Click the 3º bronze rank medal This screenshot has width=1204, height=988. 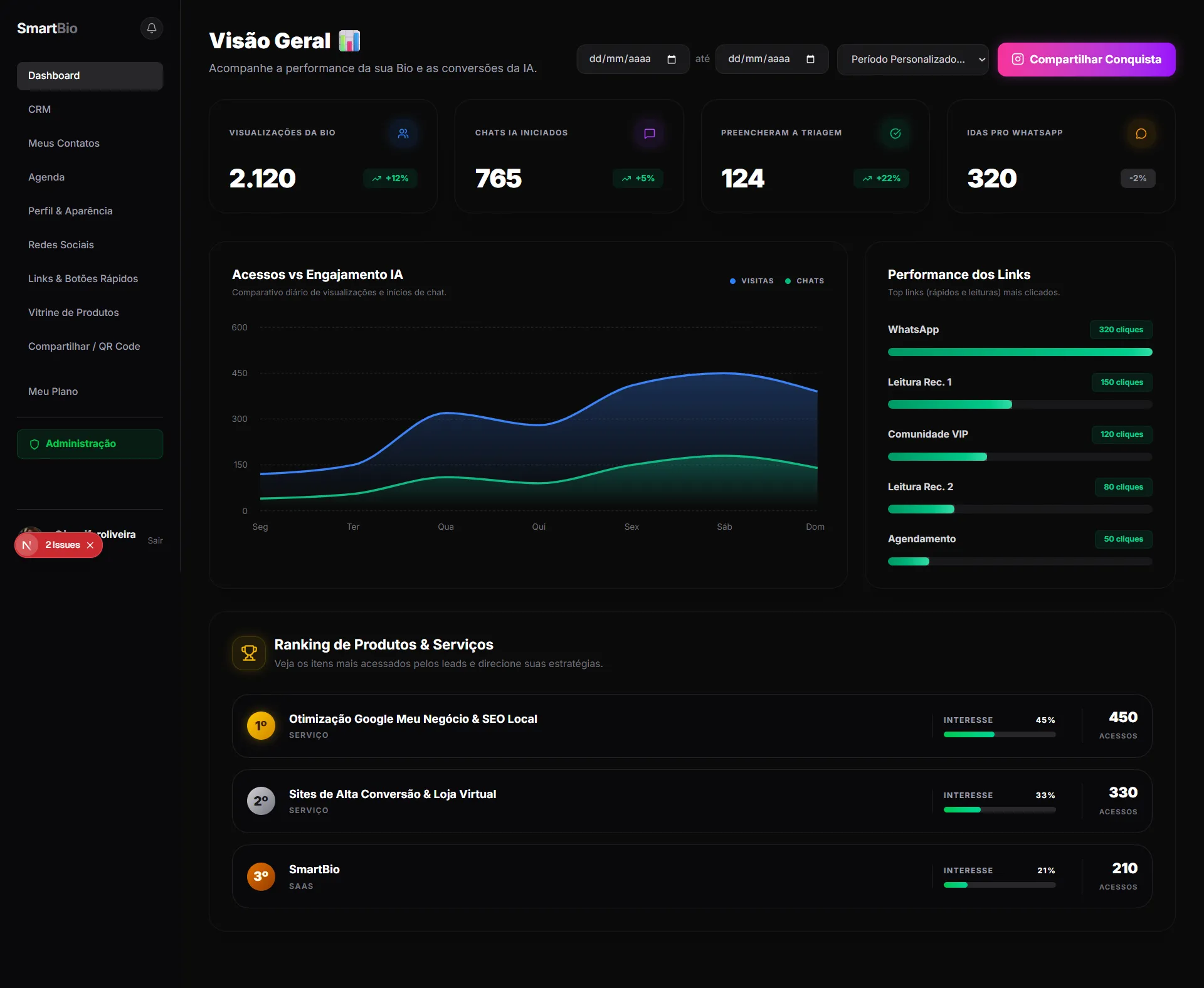tap(261, 876)
